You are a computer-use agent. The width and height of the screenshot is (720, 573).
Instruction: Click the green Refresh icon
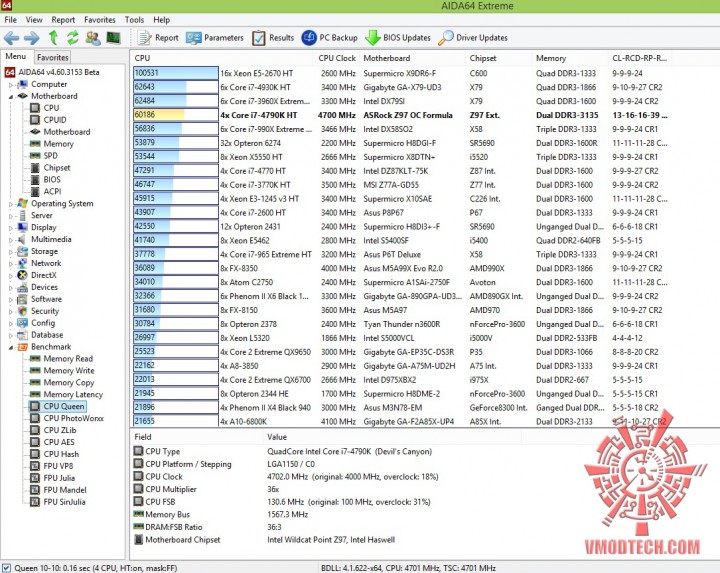tap(73, 38)
